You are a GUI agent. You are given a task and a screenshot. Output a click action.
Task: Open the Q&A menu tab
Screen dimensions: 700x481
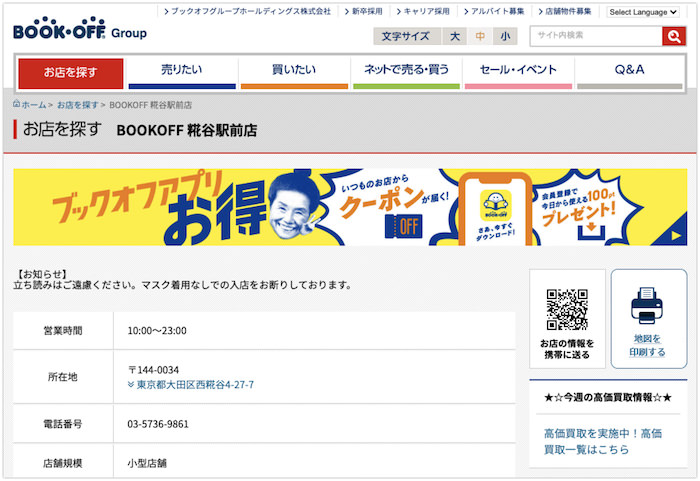629,73
